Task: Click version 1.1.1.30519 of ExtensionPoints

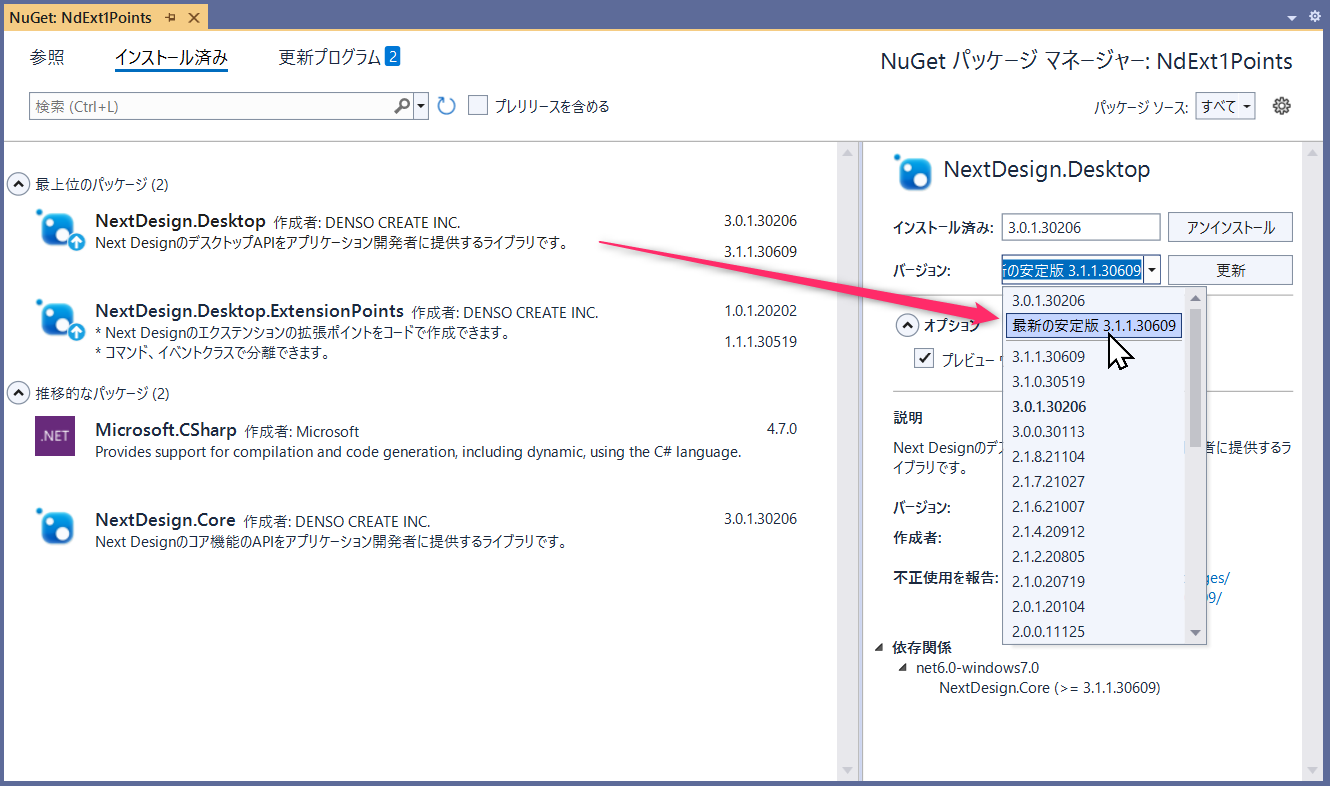Action: [x=760, y=342]
